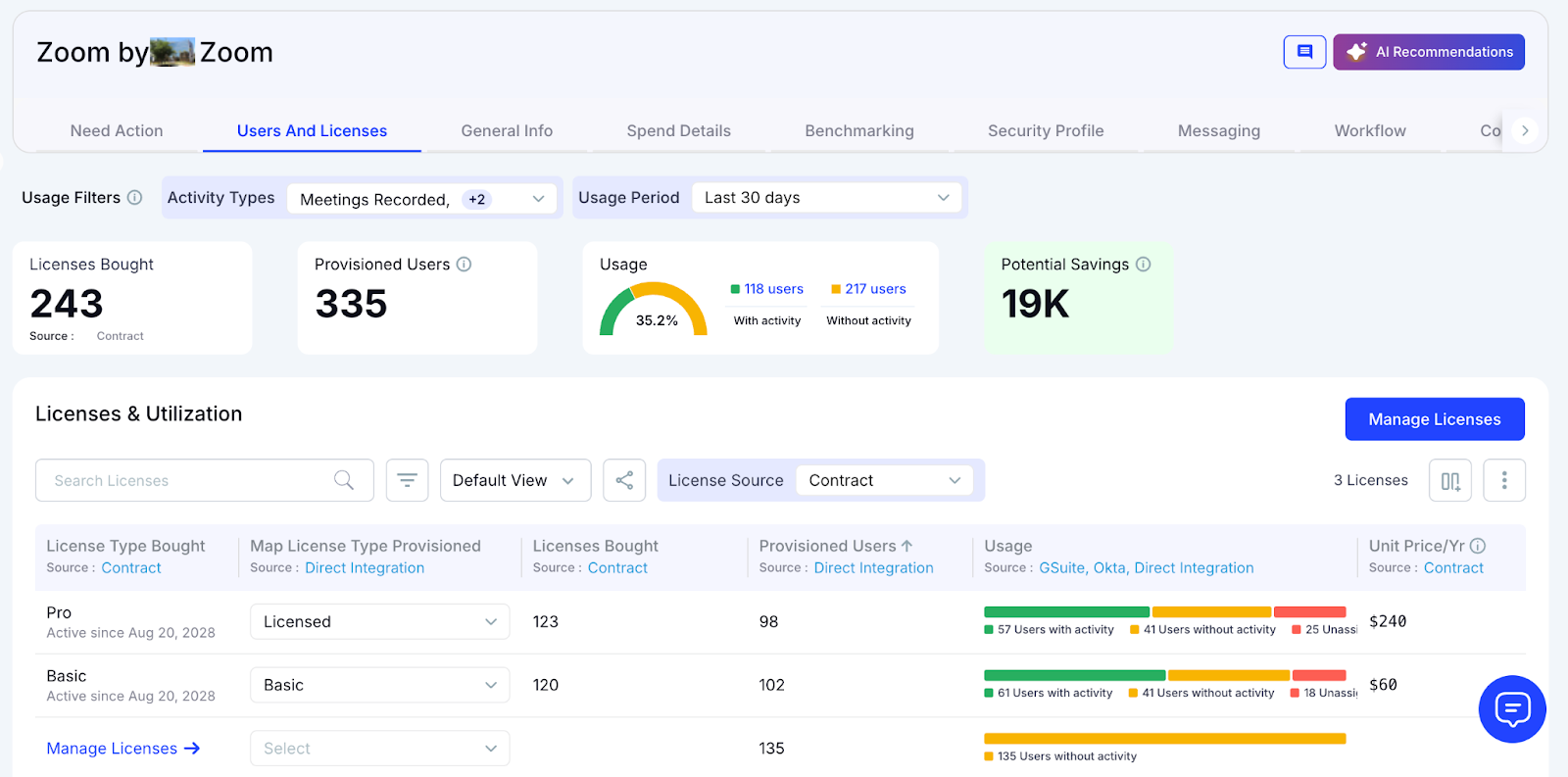The height and width of the screenshot is (777, 1568).
Task: Click the 3 Licenses count label
Action: click(1370, 480)
